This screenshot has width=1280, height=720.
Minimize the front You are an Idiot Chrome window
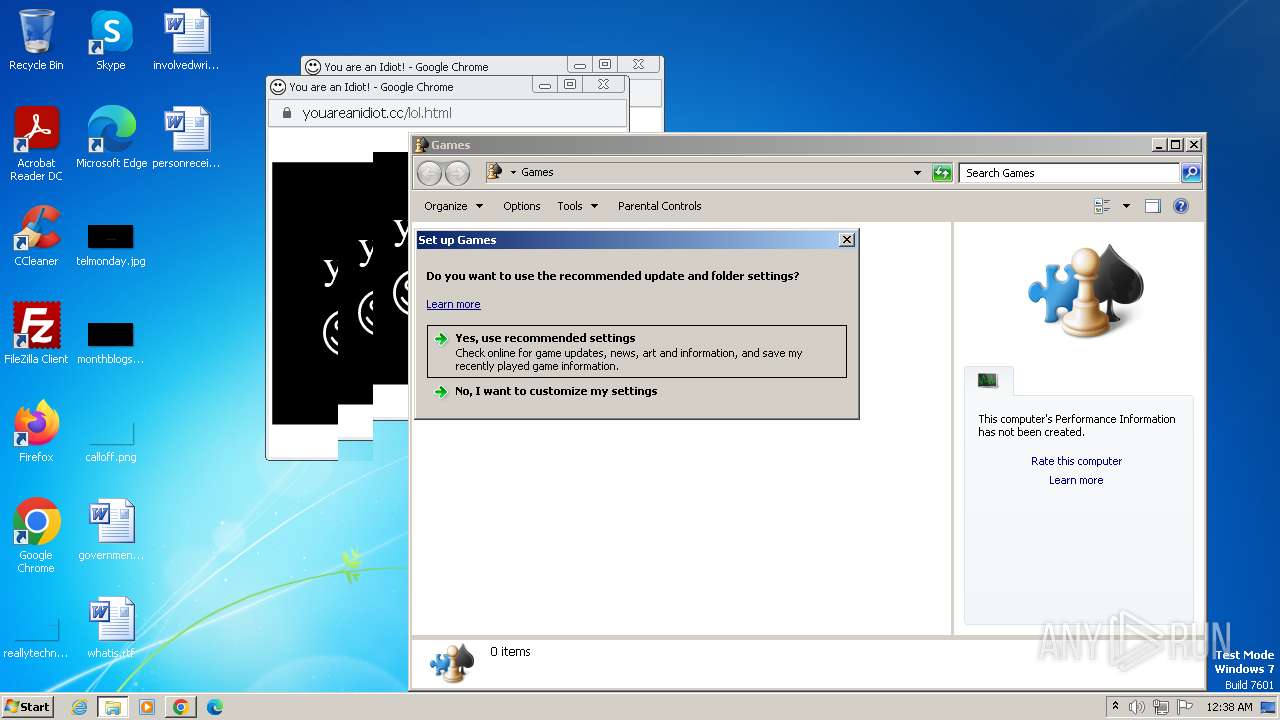(545, 86)
